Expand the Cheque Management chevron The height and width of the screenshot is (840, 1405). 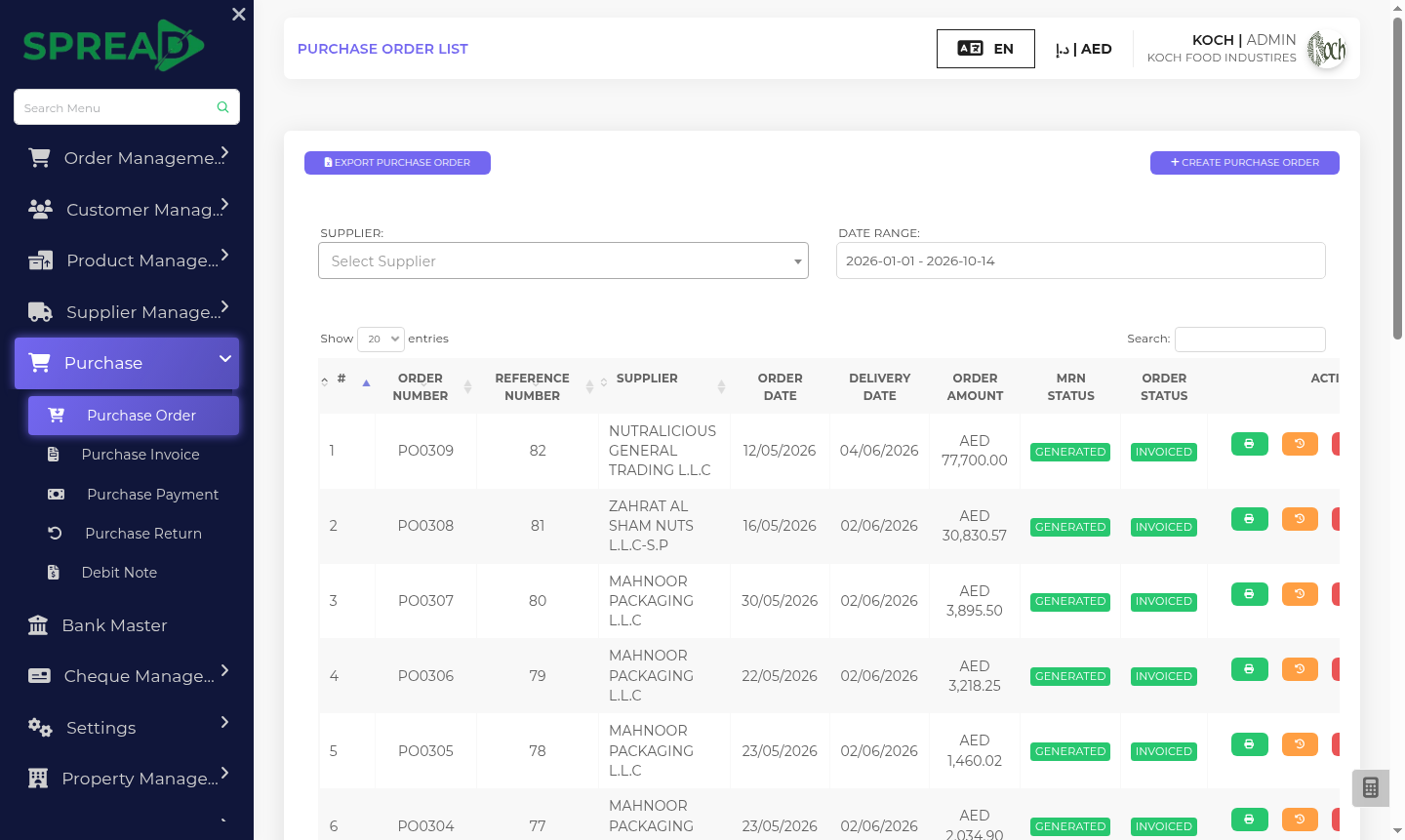point(224,671)
